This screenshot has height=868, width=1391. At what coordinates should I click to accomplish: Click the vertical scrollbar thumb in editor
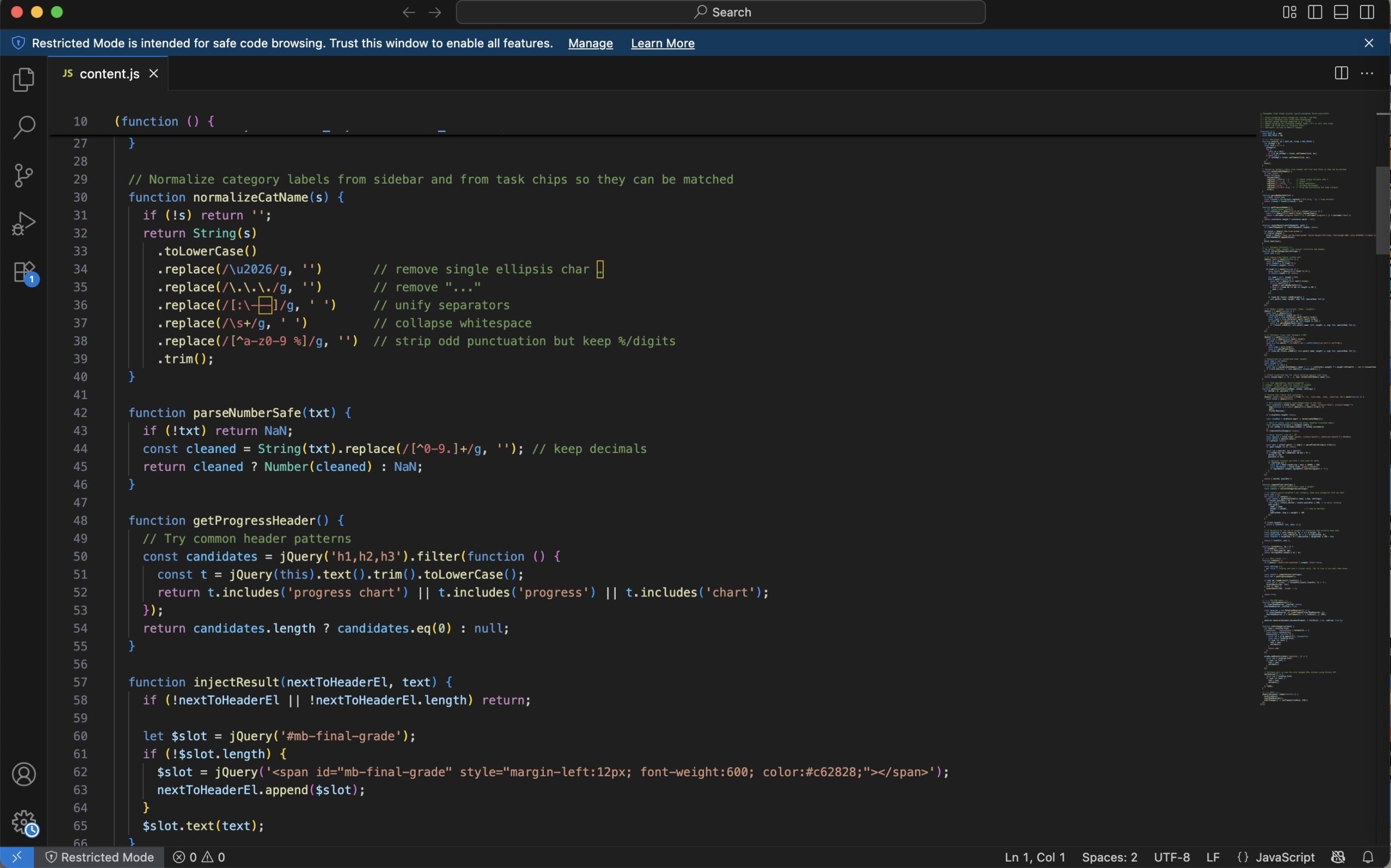pyautogui.click(x=1382, y=210)
